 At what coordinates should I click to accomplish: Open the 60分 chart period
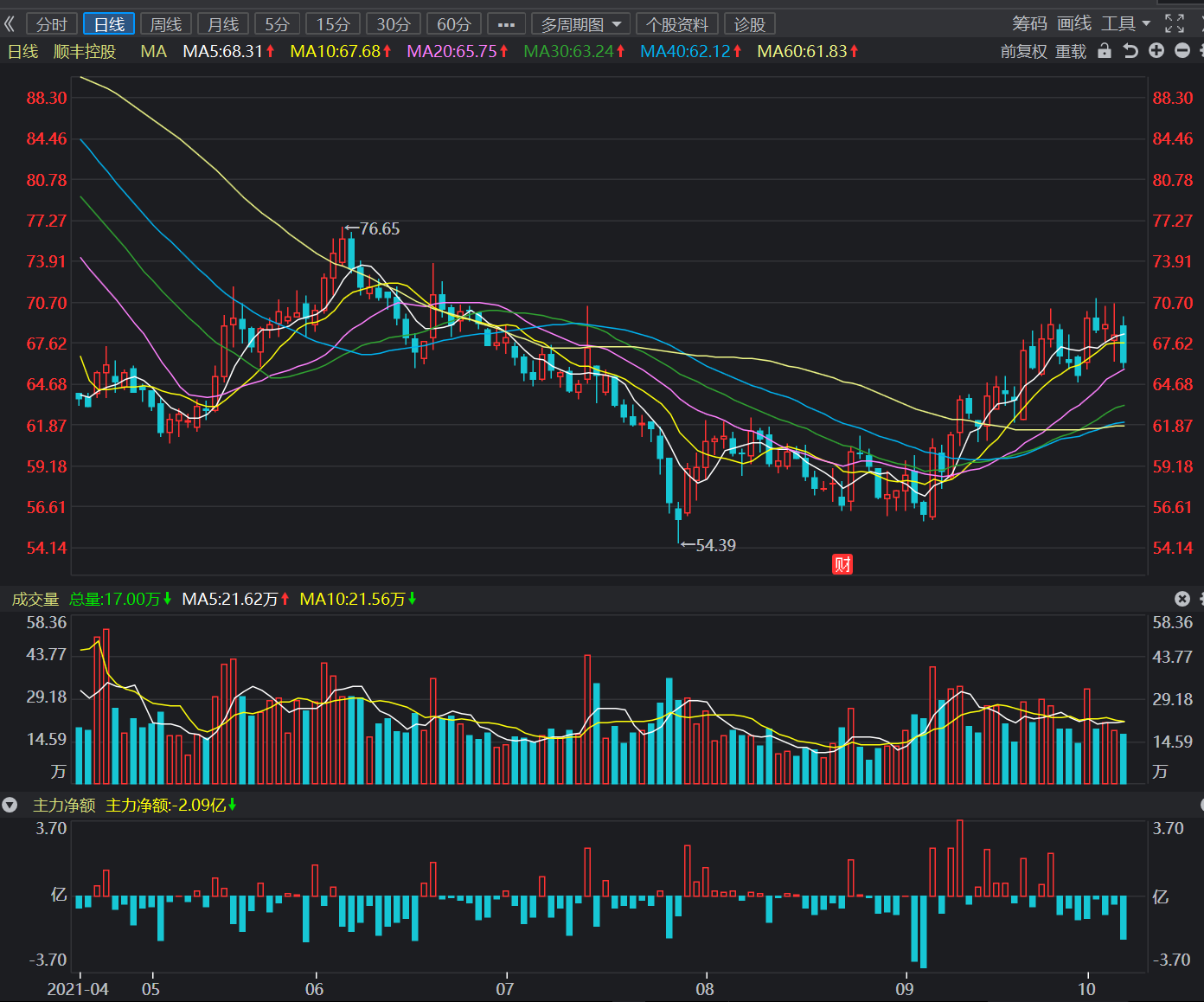point(454,24)
